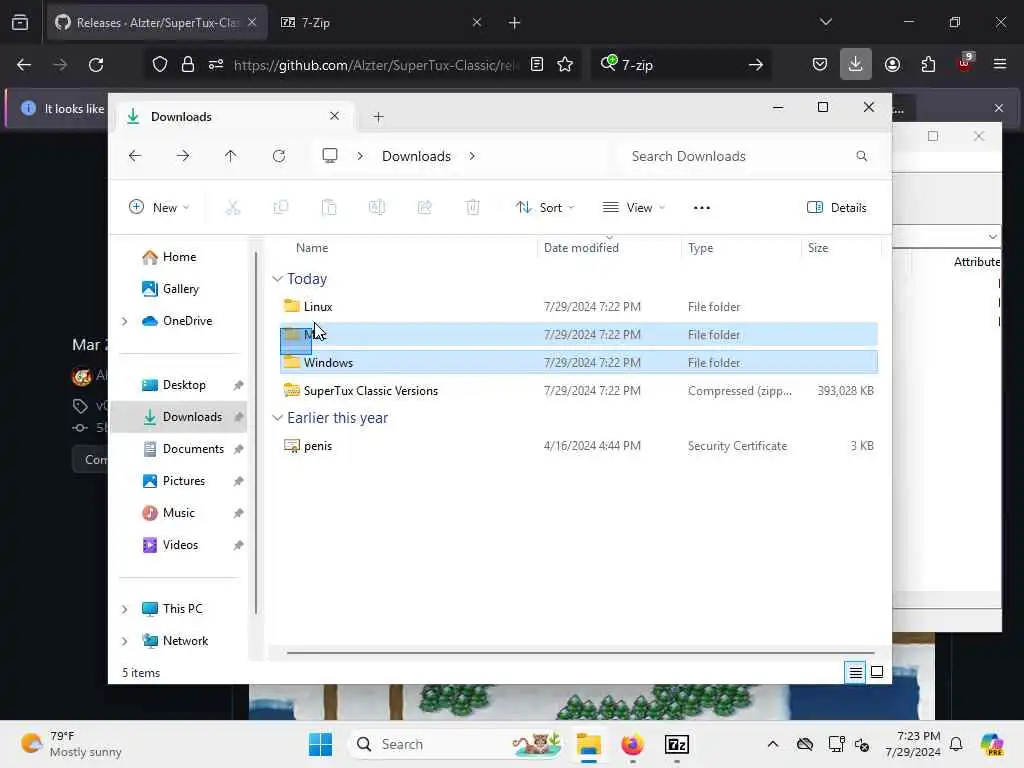The image size is (1024, 768).
Task: Open Firefox downloads panel icon
Action: [x=856, y=64]
